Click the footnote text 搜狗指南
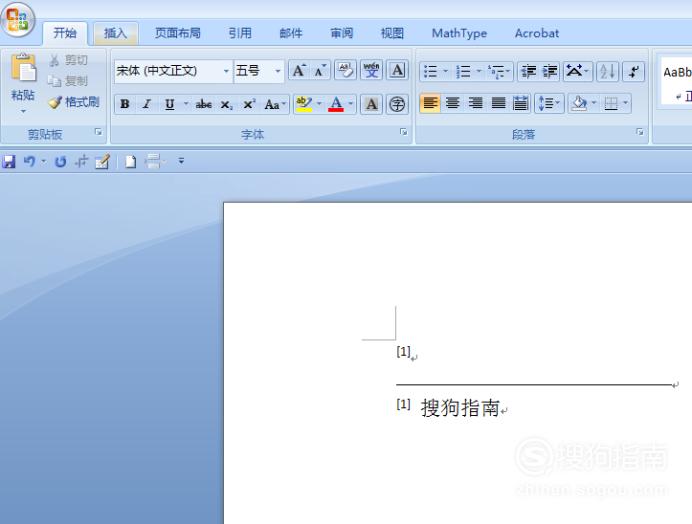Screen dimensions: 692x524 460,407
